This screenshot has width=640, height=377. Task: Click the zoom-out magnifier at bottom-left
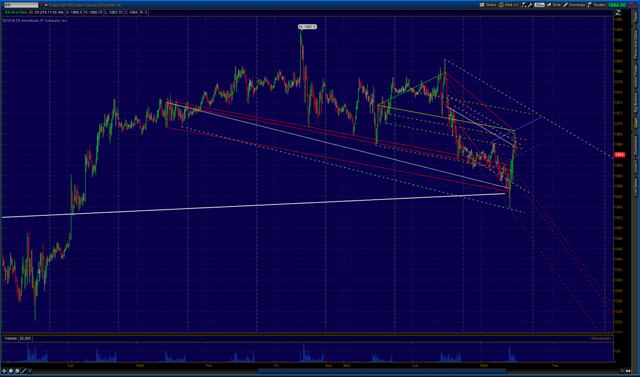pos(17,371)
